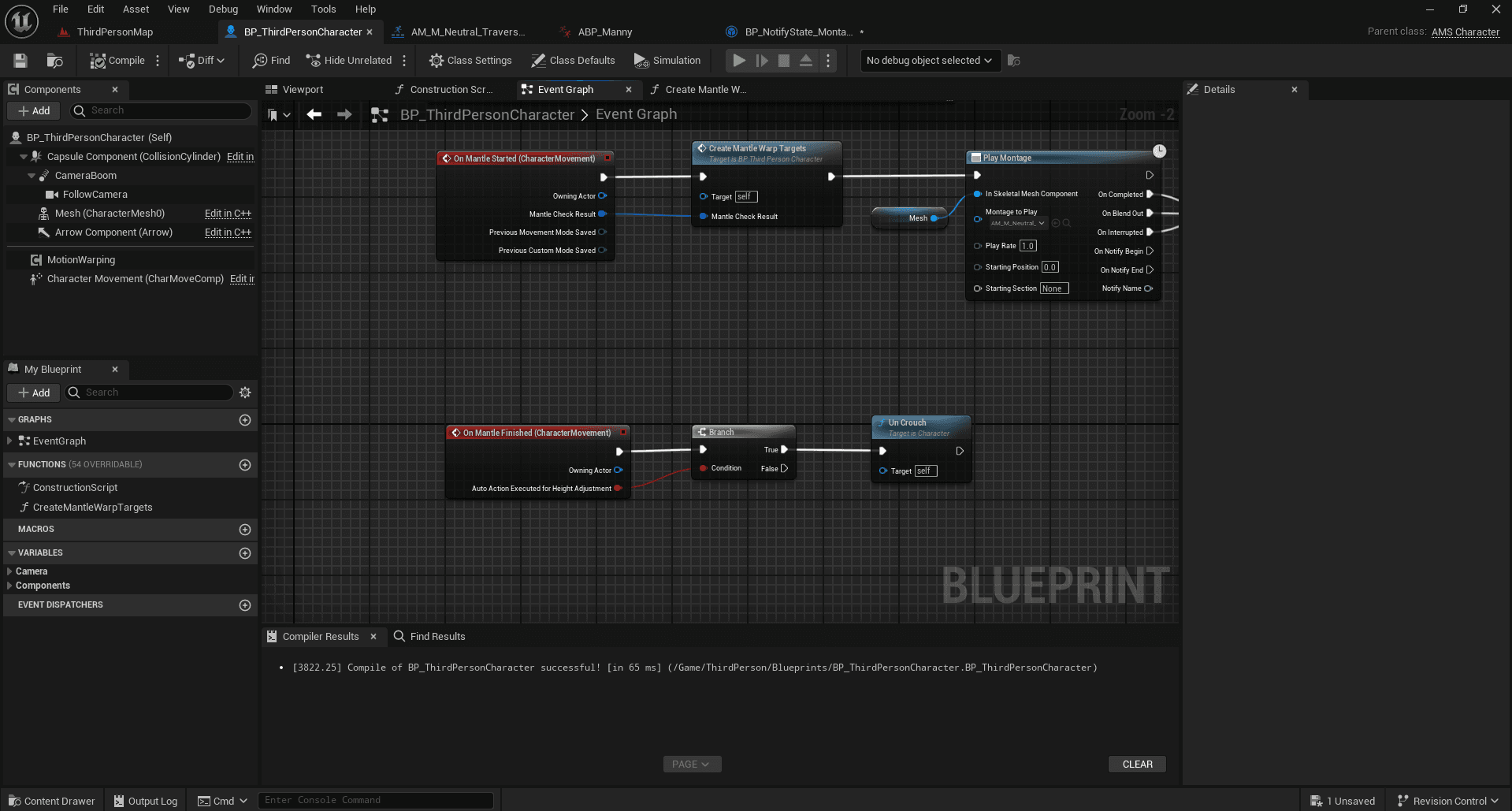This screenshot has height=811, width=1512.
Task: Click Branch node True output pin
Action: 784,450
